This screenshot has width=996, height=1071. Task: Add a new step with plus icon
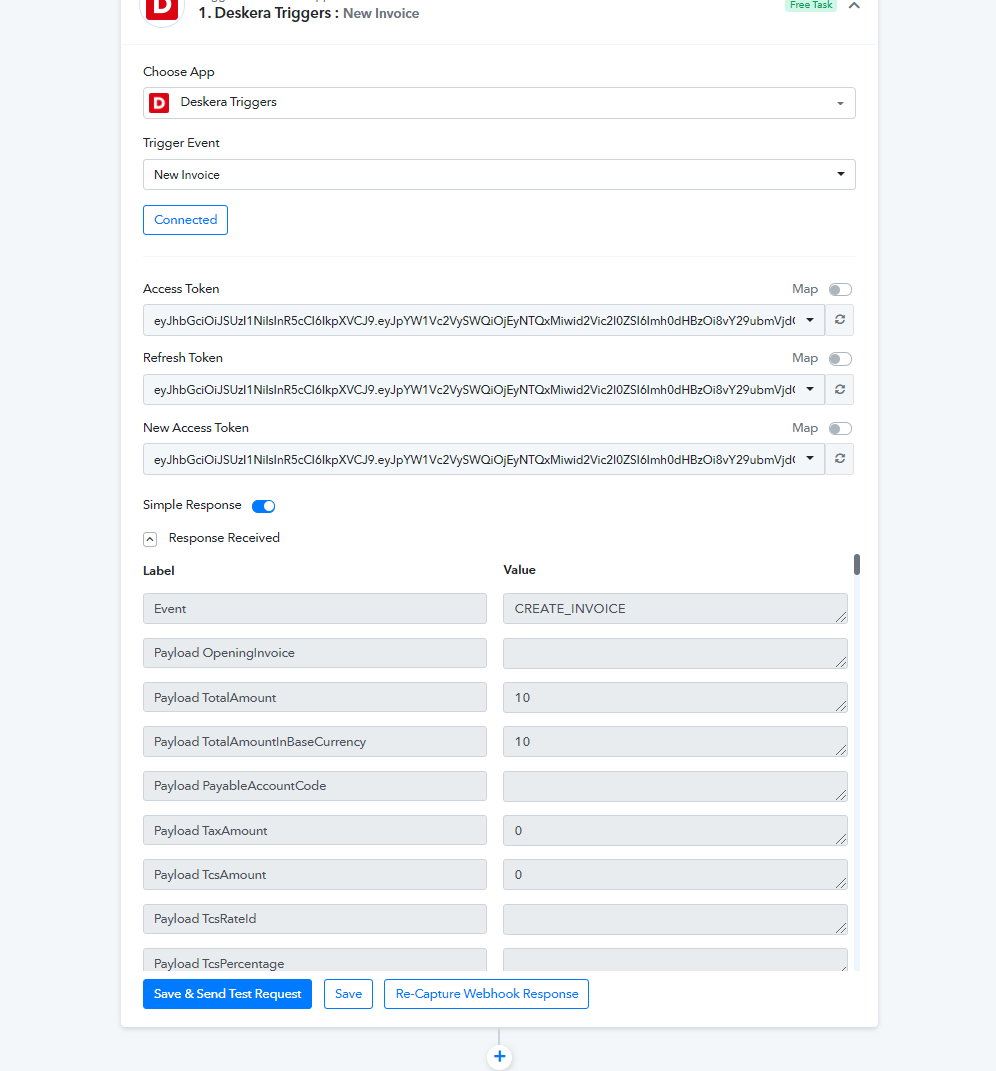(499, 1057)
